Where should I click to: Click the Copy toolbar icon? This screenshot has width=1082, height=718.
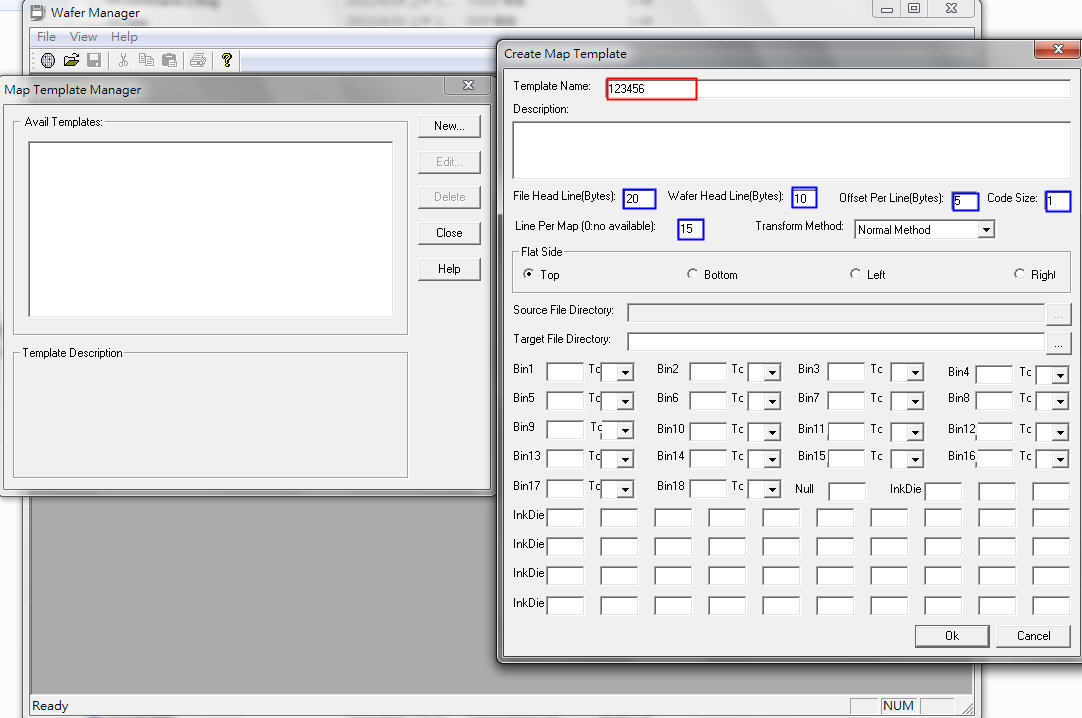pos(146,60)
